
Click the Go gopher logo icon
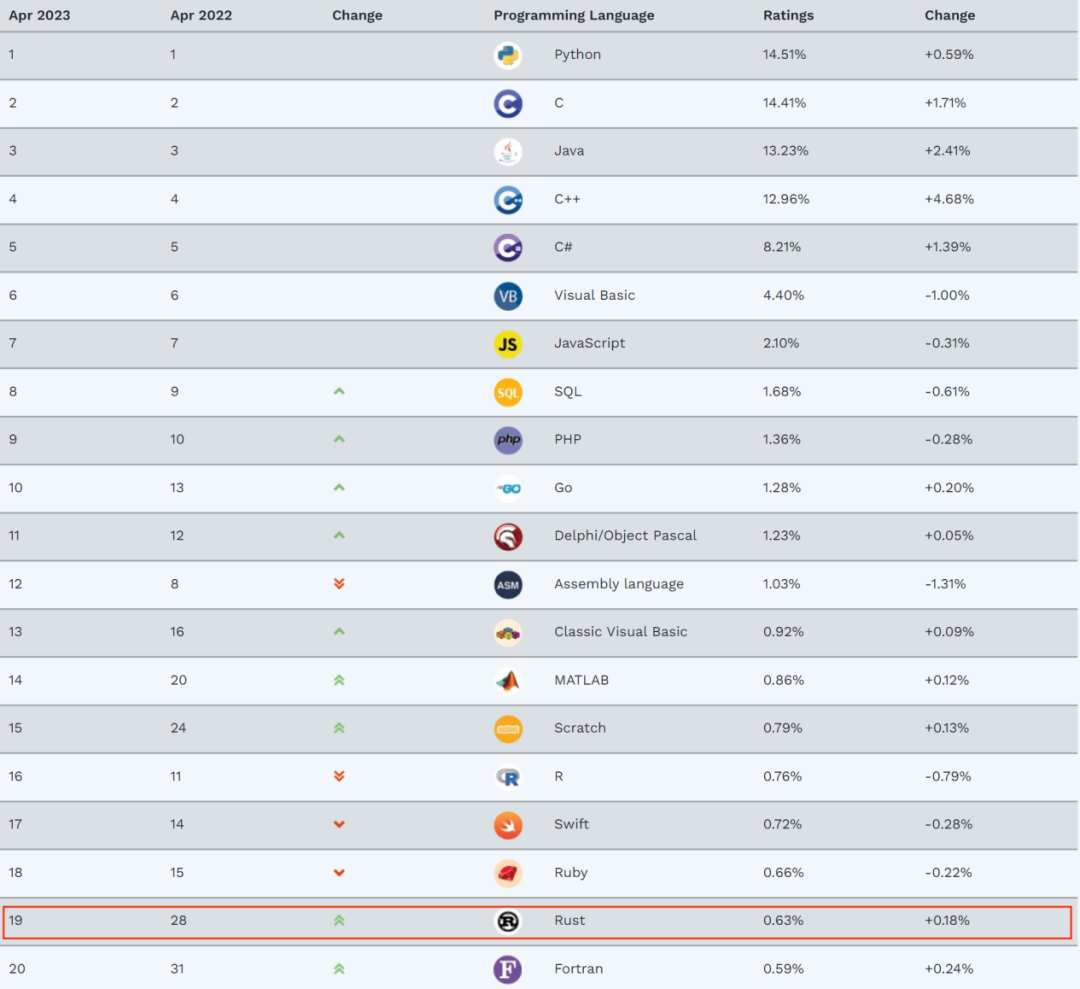click(508, 488)
